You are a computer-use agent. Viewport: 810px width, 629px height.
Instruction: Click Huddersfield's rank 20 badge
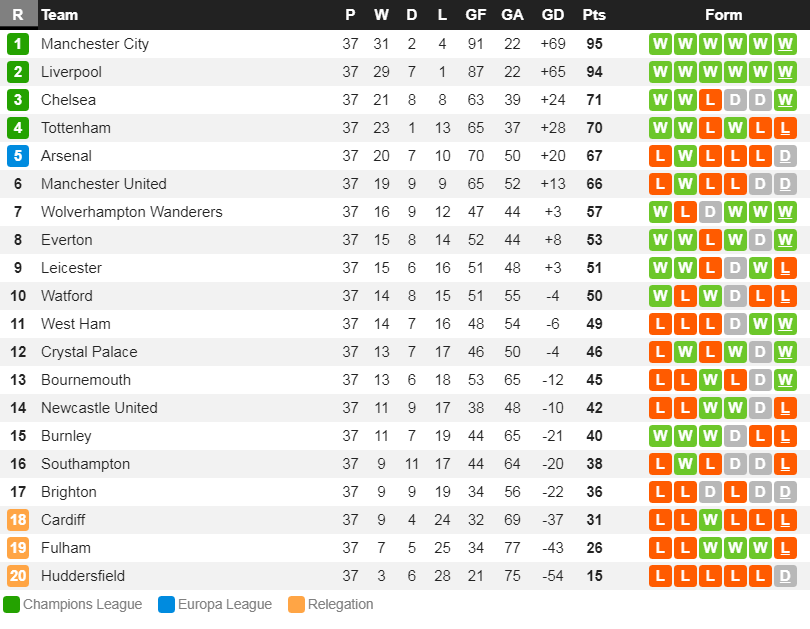tap(18, 576)
